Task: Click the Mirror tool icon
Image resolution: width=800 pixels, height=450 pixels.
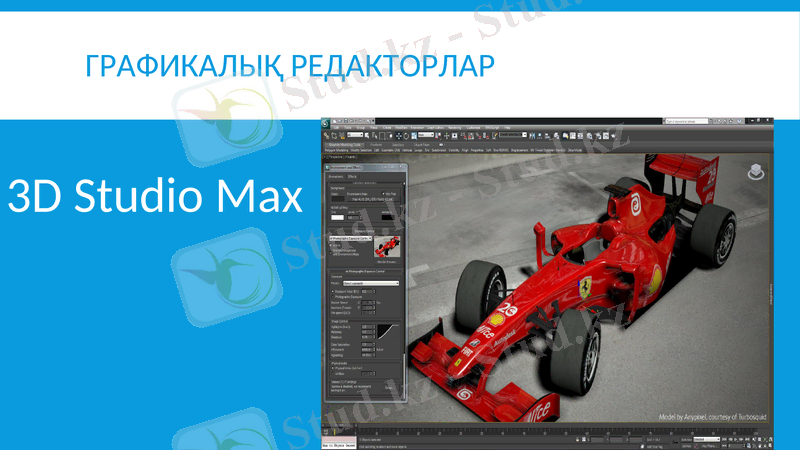Action: (x=532, y=136)
